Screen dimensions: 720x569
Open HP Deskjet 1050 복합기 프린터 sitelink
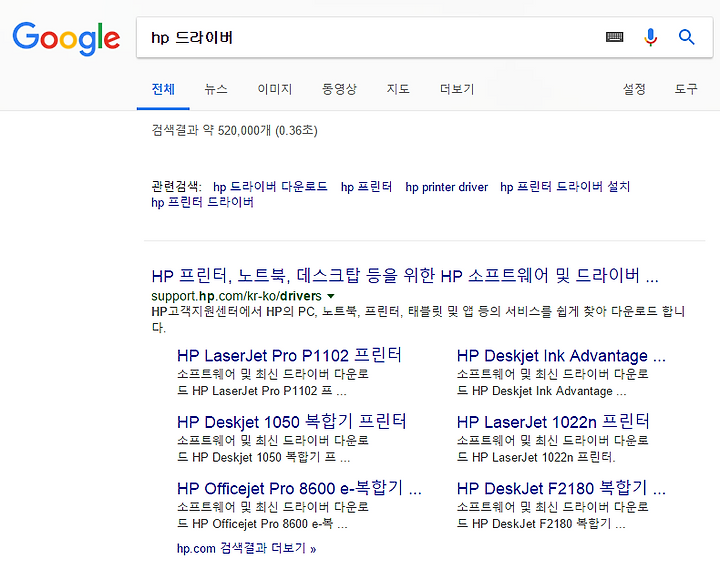(x=292, y=422)
